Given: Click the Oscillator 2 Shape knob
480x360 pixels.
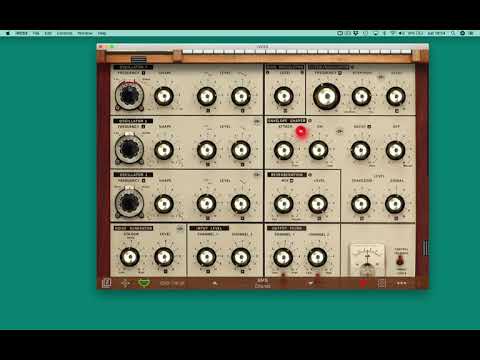Looking at the screenshot, I should point(164,150).
